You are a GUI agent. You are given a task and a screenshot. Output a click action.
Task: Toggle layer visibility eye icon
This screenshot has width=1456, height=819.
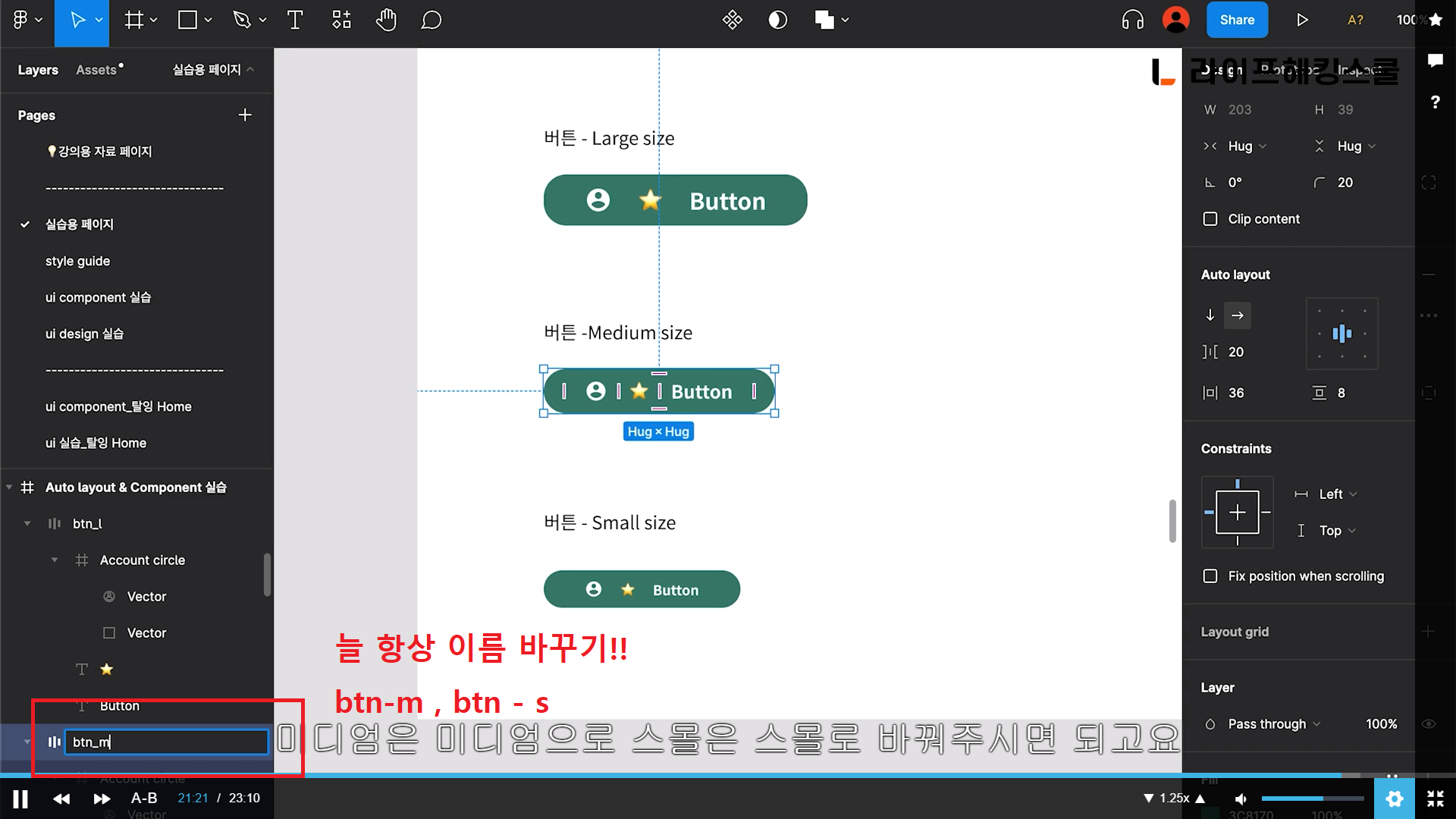coord(1429,724)
